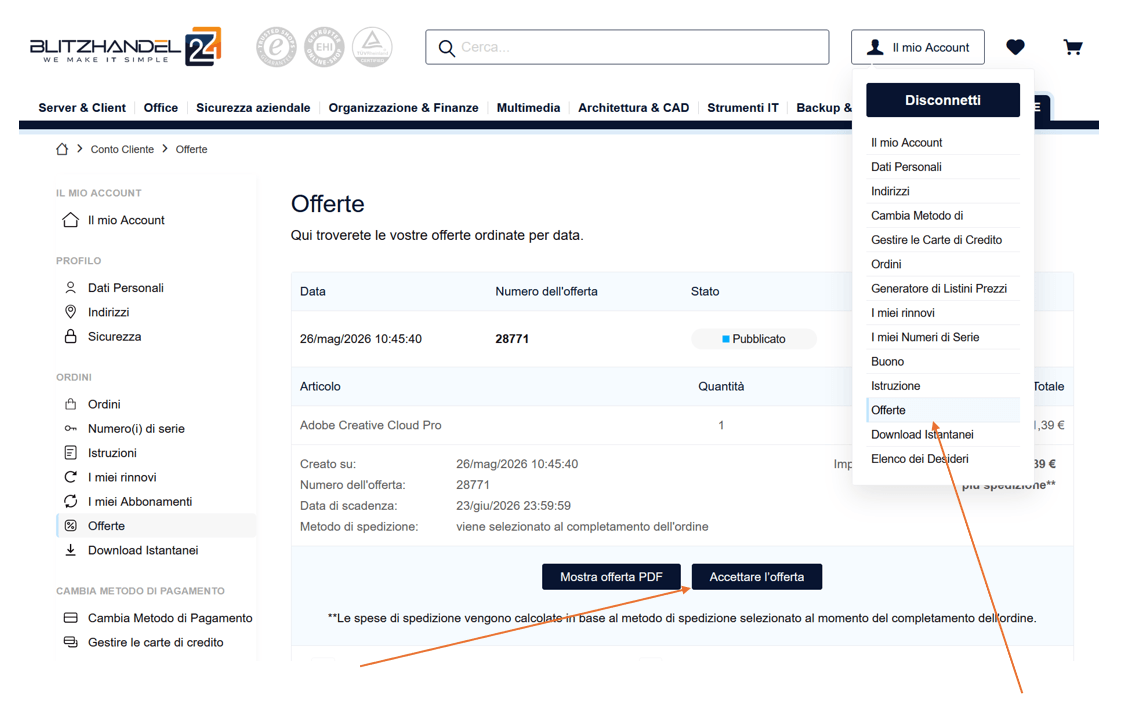This screenshot has width=1141, height=715.
Task: Click the EHI certified shop badge
Action: tap(324, 47)
